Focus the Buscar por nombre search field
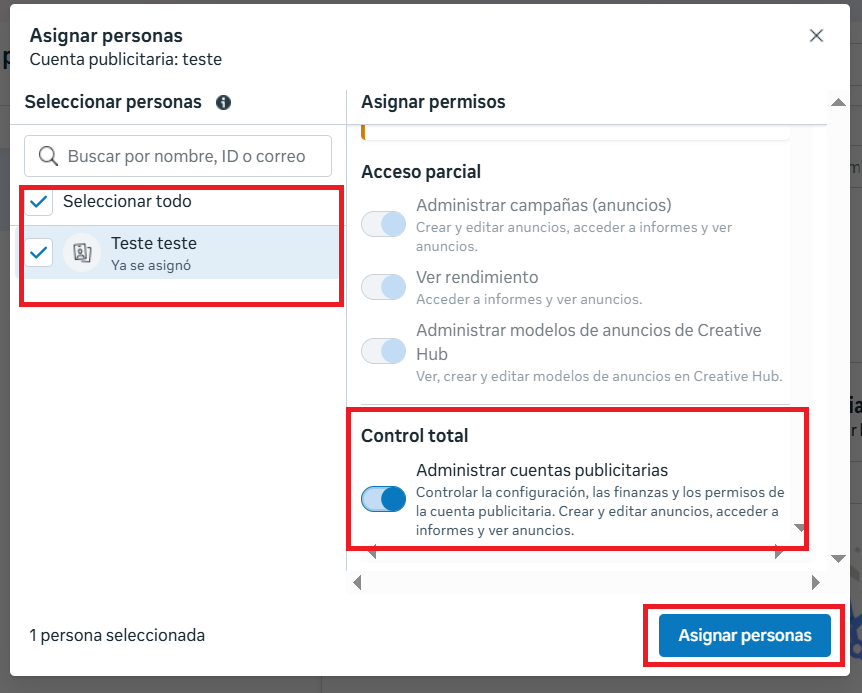The width and height of the screenshot is (862, 693). pyautogui.click(x=178, y=156)
